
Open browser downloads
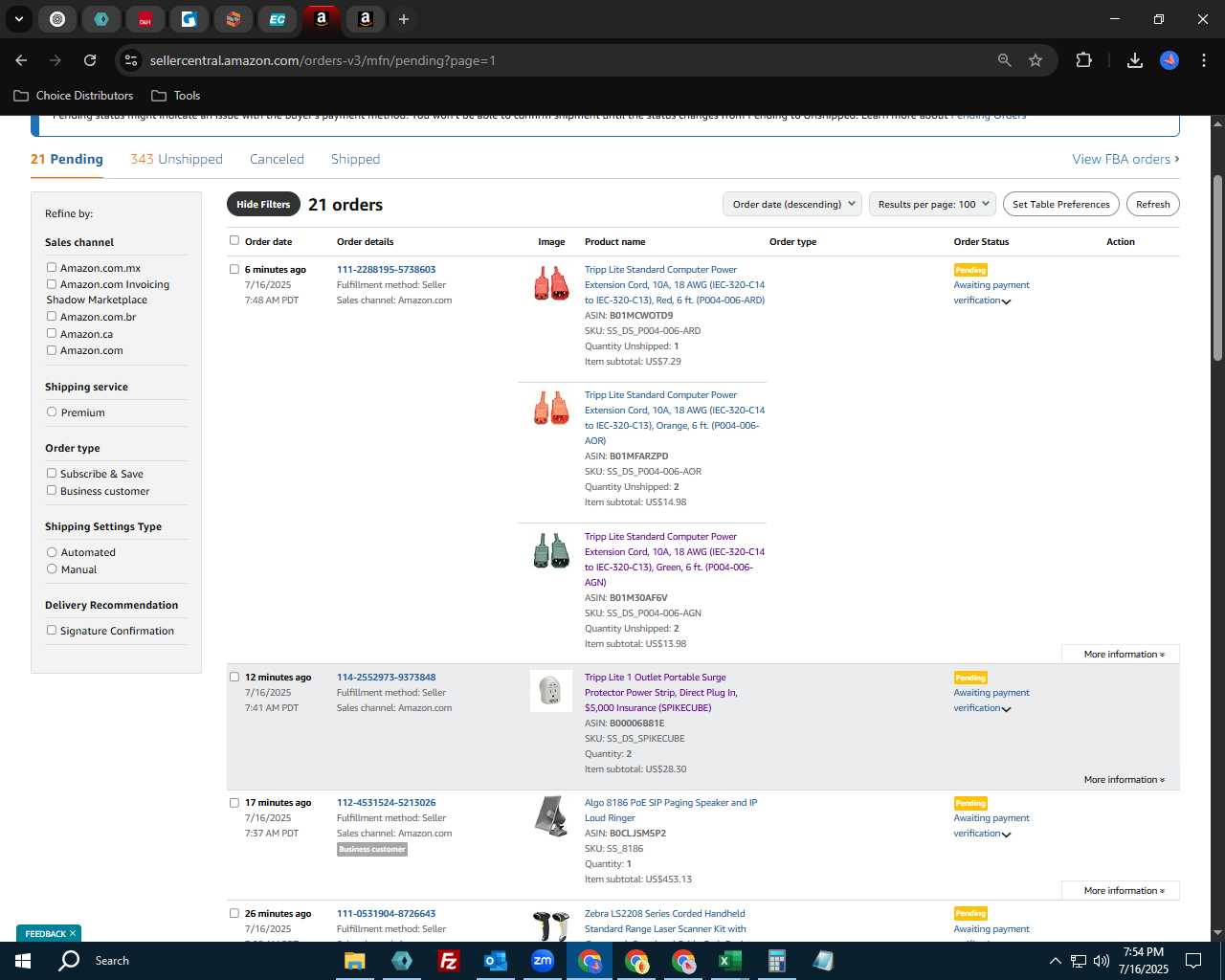click(x=1135, y=60)
